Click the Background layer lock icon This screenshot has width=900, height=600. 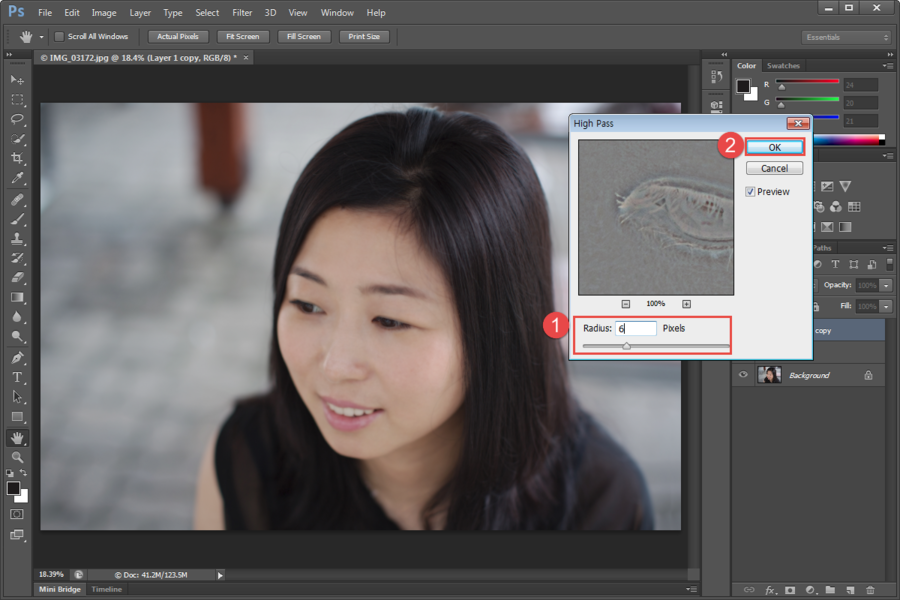tap(868, 375)
